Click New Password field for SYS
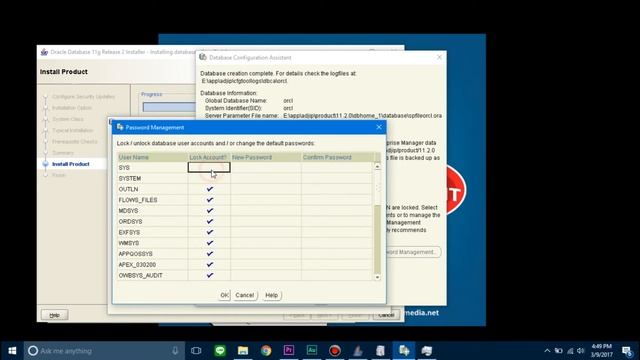640x360 pixels. (x=266, y=167)
